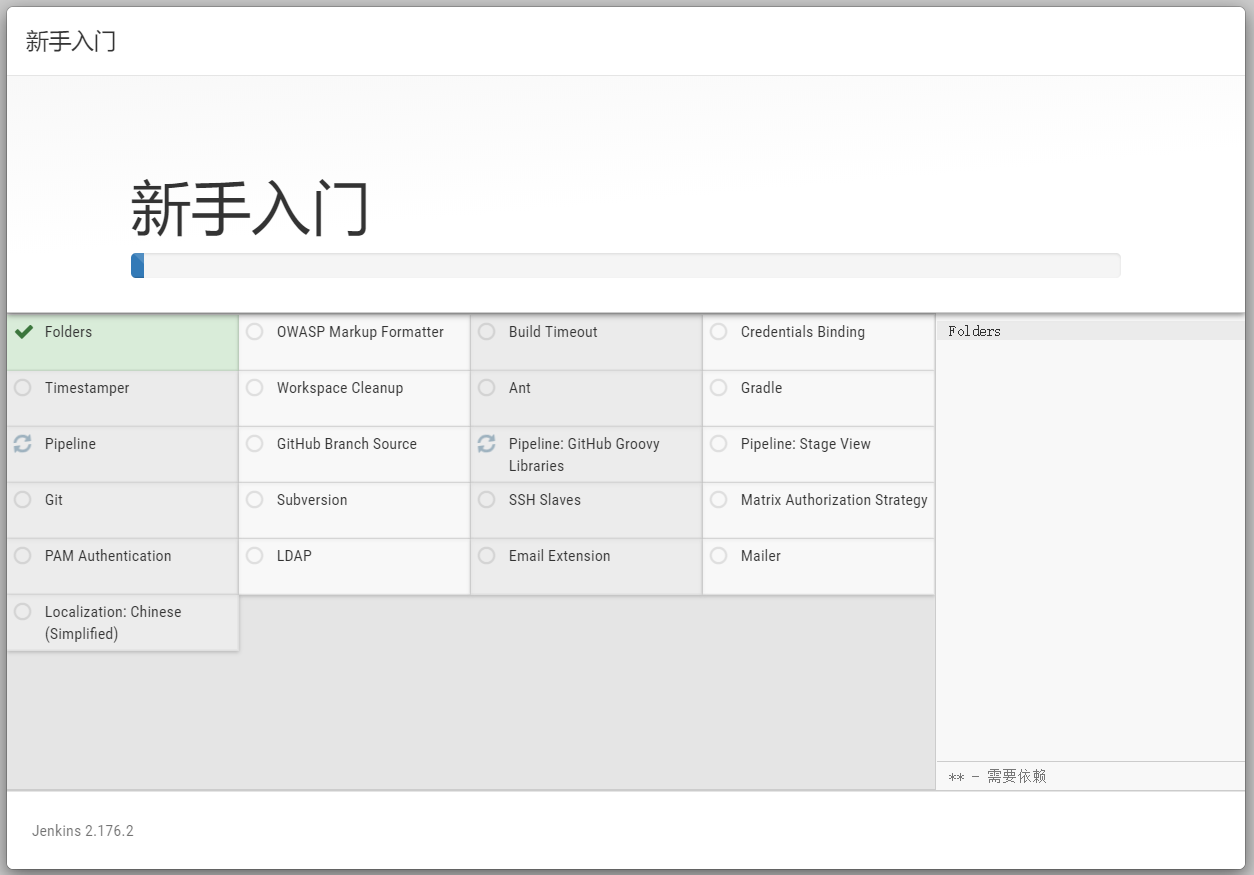
Task: Click the green checkmark icon beside Folders
Action: coord(24,332)
